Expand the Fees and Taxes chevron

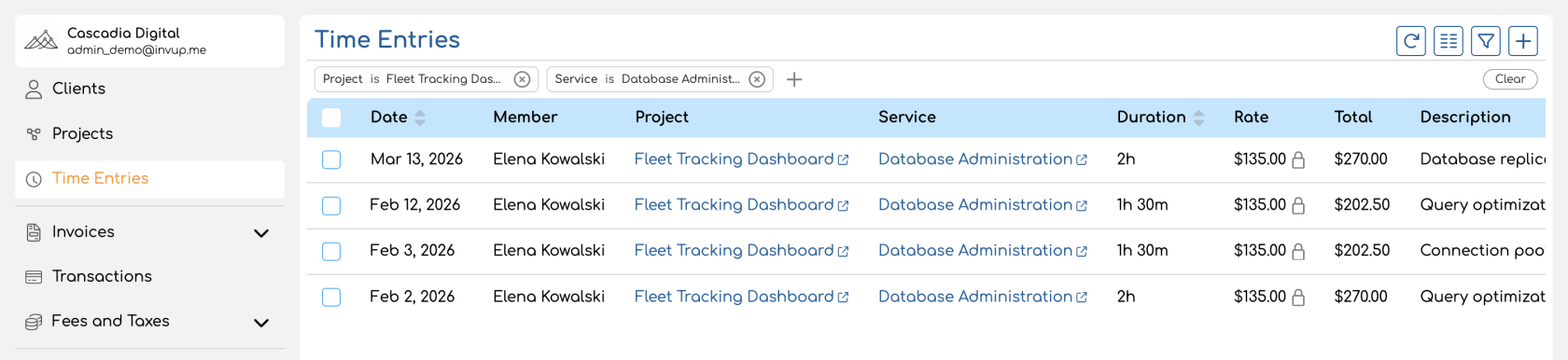coord(261,322)
